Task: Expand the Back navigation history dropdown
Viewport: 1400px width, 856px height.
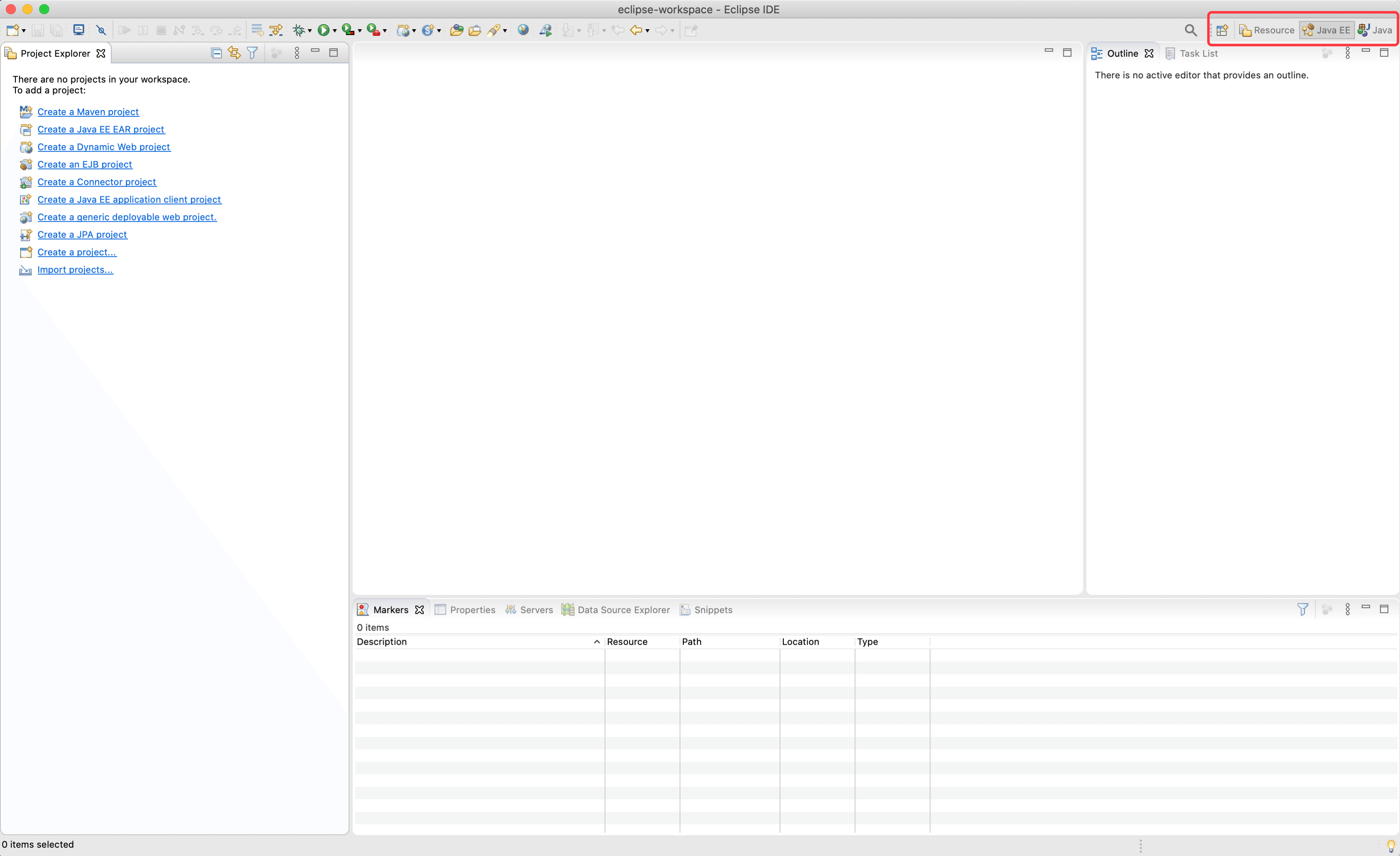Action: [x=647, y=31]
